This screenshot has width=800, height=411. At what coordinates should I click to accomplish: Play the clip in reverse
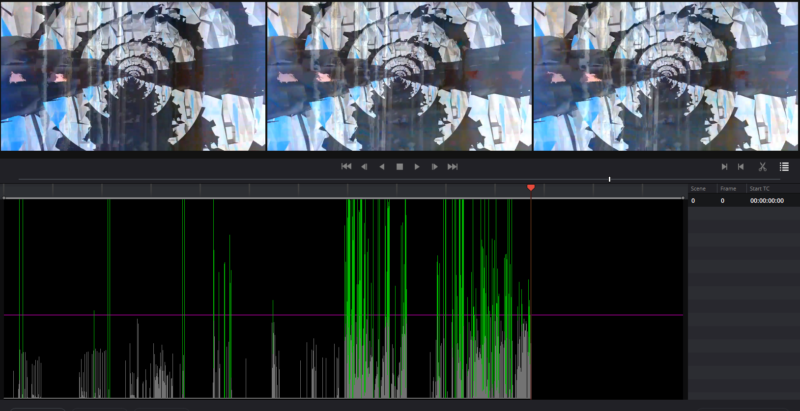(382, 166)
